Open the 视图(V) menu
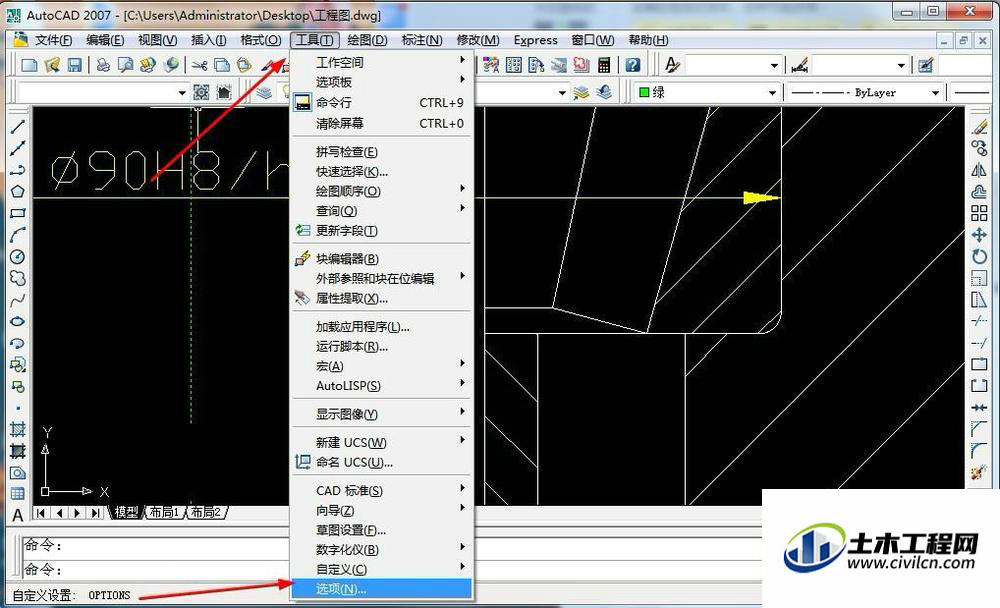Viewport: 1000px width, 608px height. click(158, 40)
